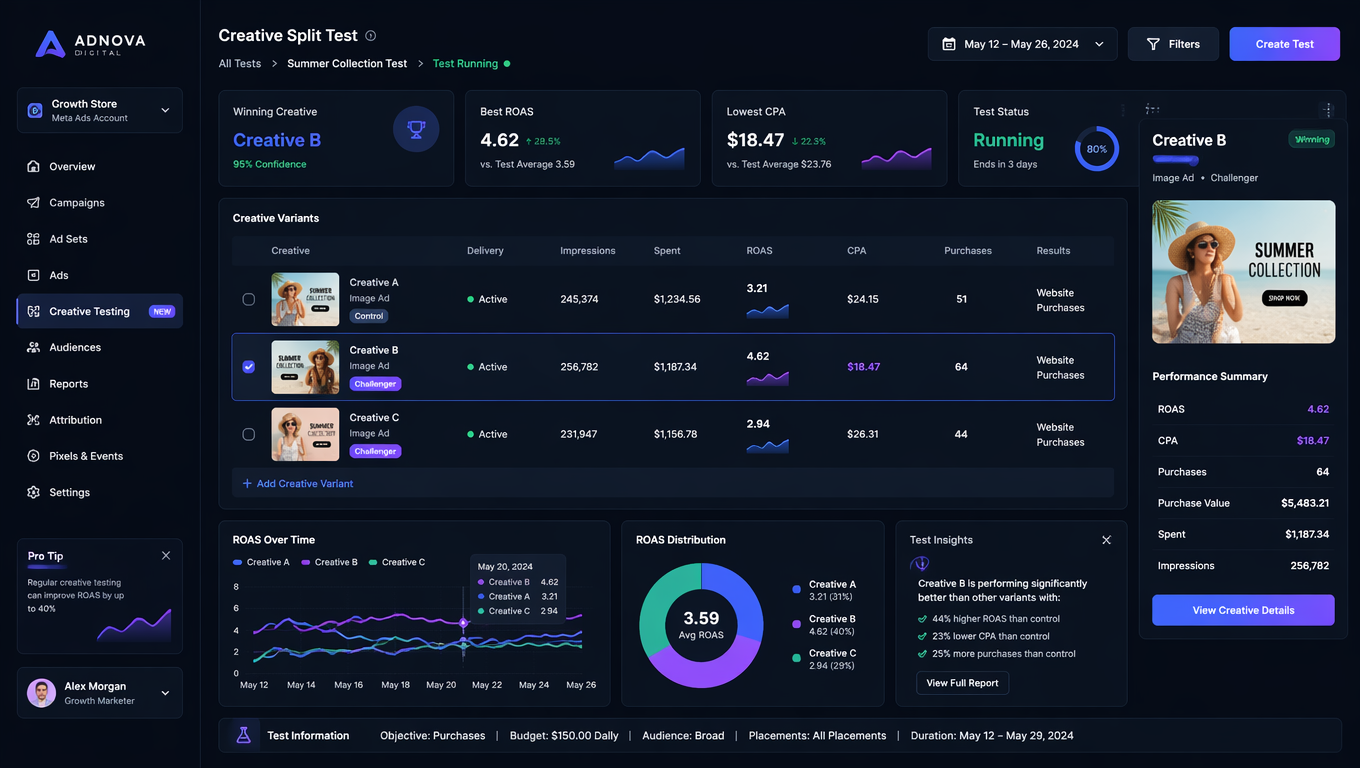This screenshot has height=768, width=1360.
Task: Close the Test Insights panel
Action: [x=1106, y=540]
